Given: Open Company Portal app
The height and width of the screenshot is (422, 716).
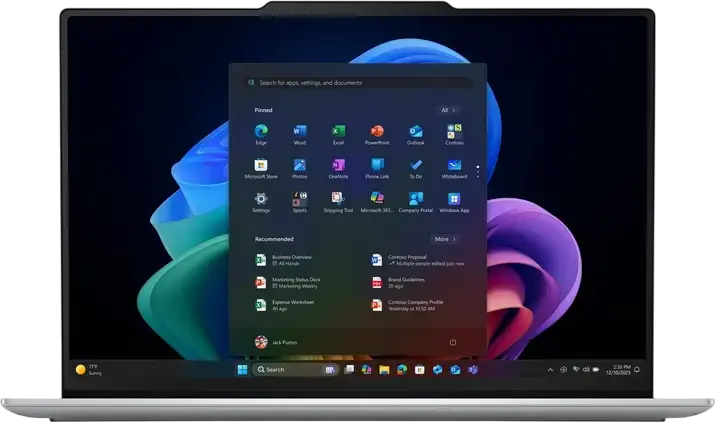Looking at the screenshot, I should 416,202.
